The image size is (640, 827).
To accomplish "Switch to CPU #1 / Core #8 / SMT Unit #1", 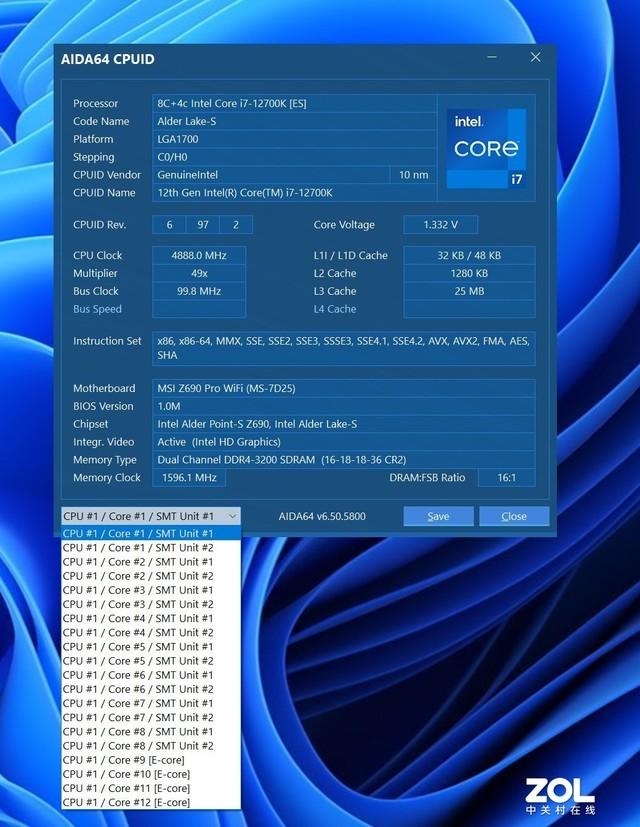I will 151,732.
